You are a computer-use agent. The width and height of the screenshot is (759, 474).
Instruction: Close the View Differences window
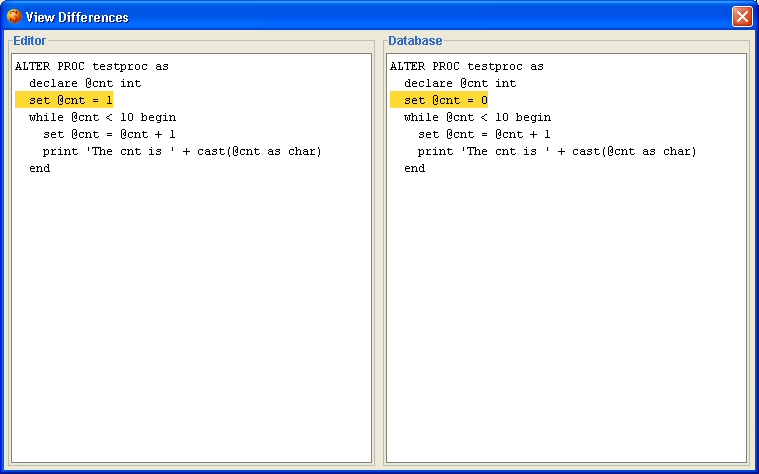[x=742, y=16]
